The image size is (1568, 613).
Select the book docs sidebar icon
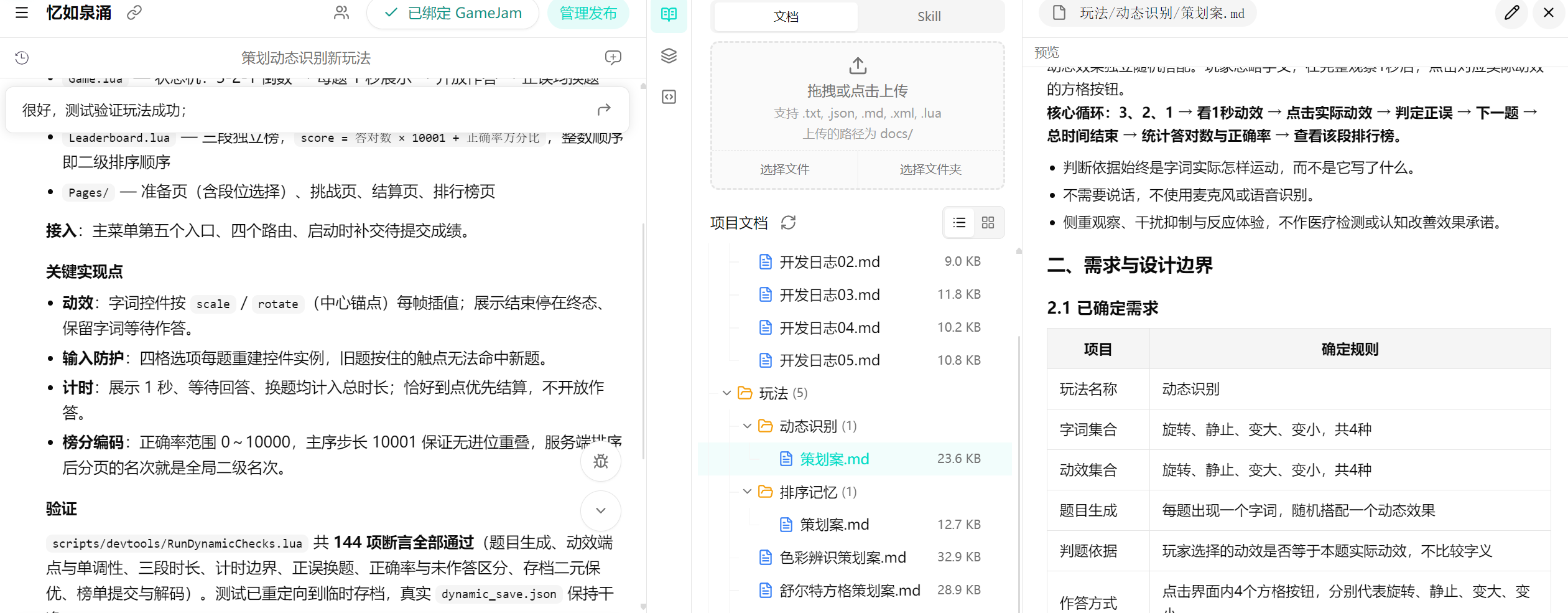point(669,14)
